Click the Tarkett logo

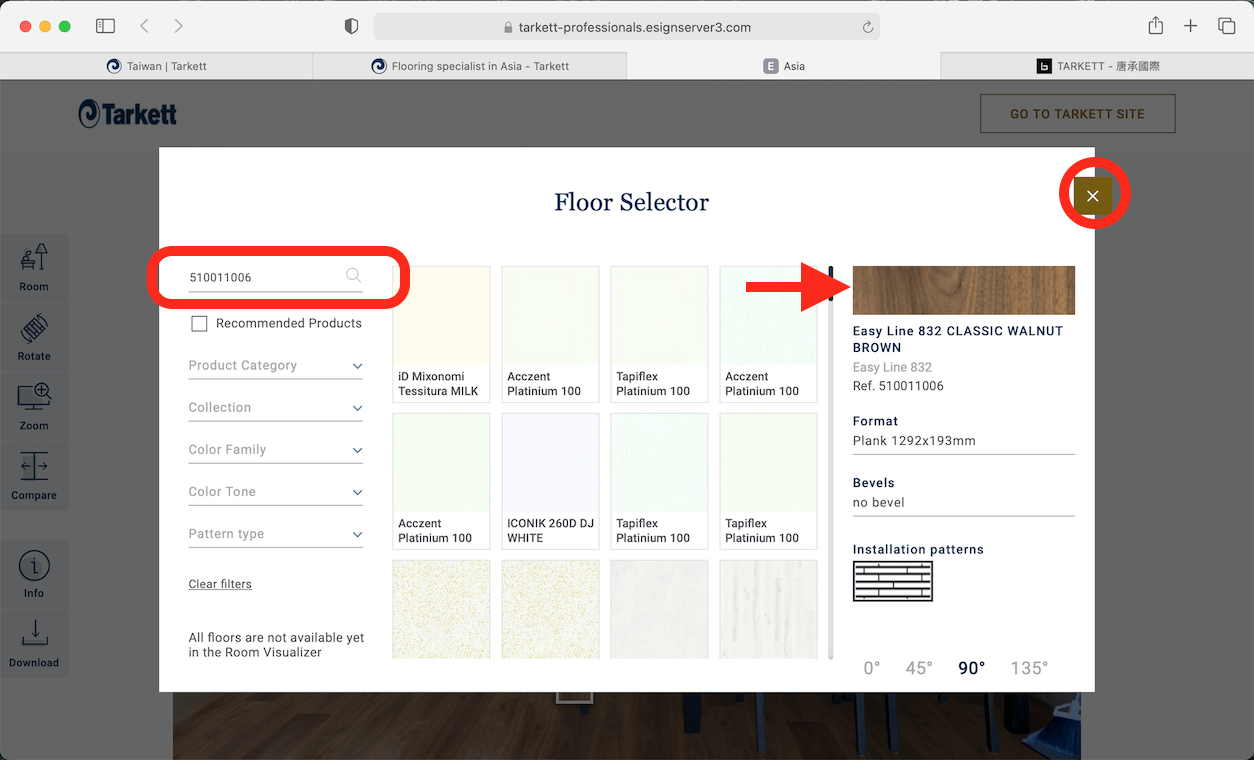pyautogui.click(x=128, y=114)
